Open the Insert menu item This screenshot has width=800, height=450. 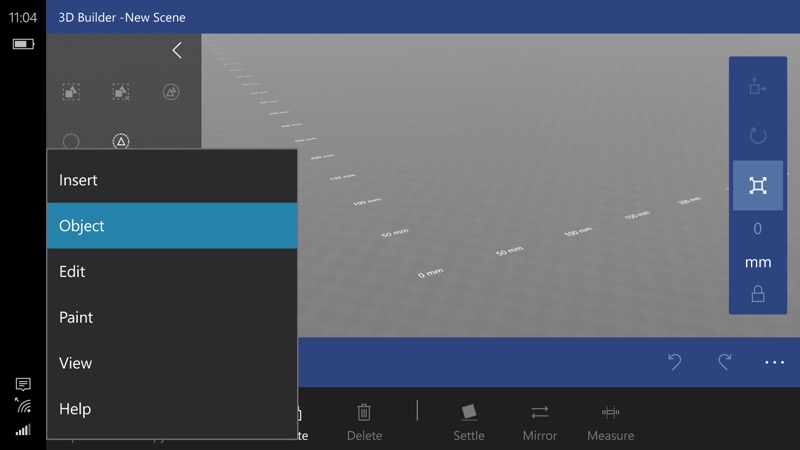click(172, 180)
